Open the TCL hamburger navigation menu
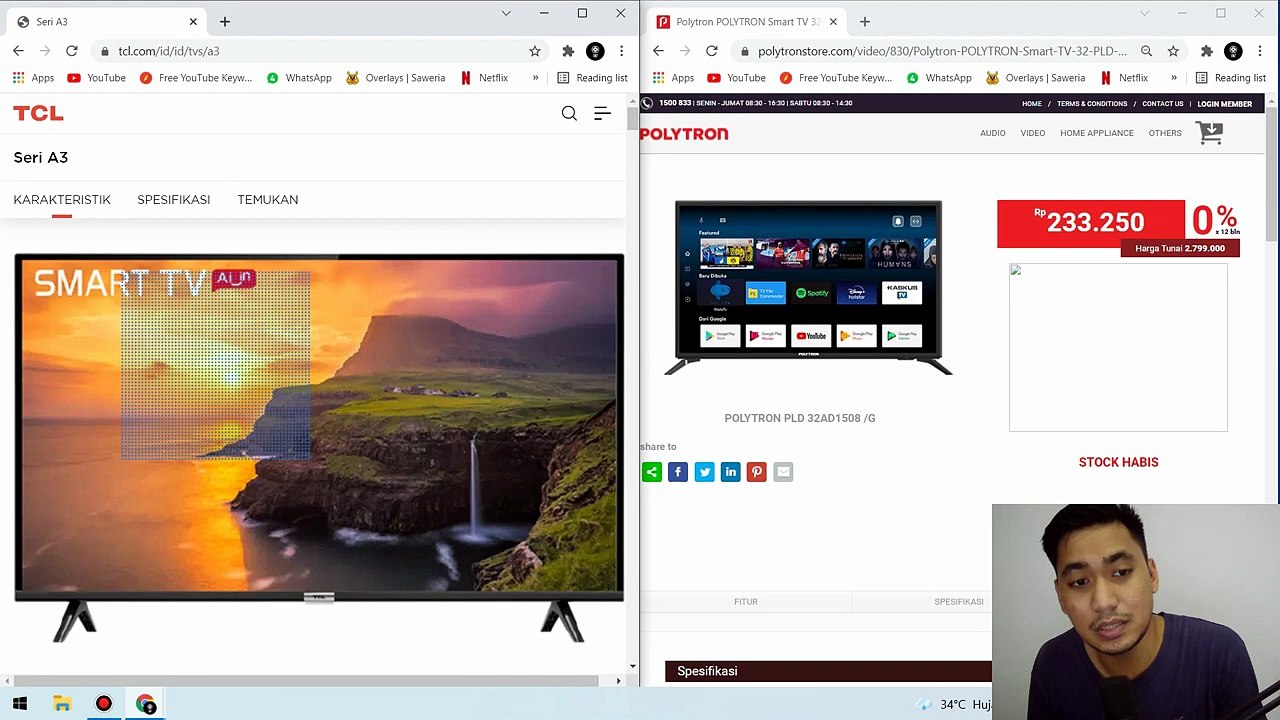 [602, 114]
